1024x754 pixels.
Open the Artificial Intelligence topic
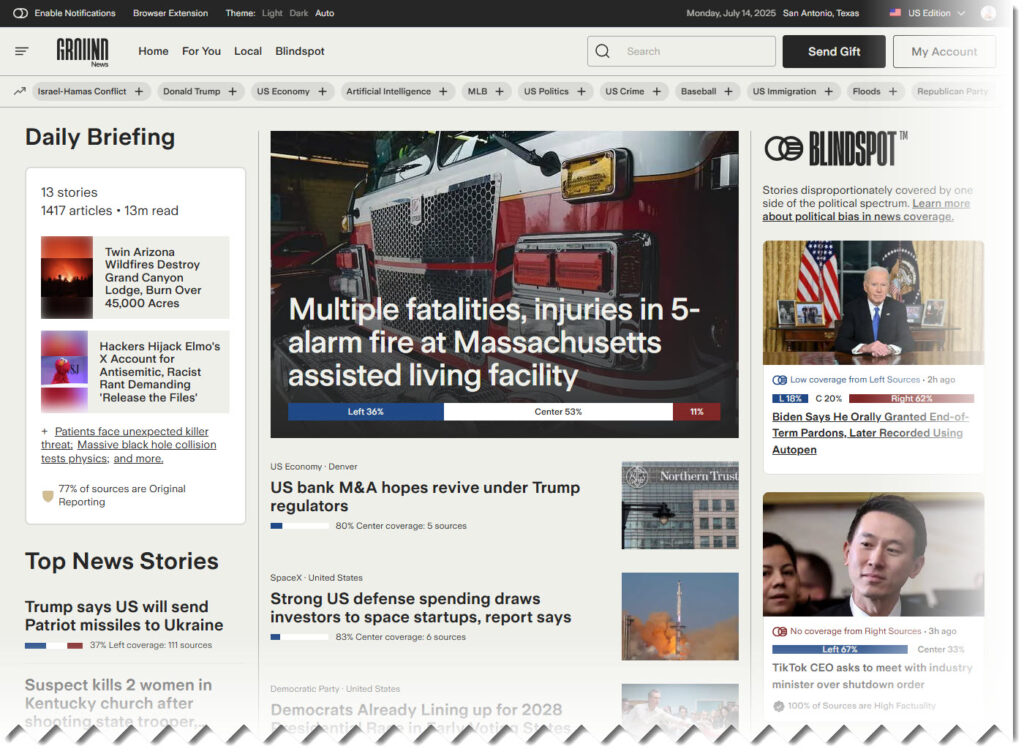(389, 91)
